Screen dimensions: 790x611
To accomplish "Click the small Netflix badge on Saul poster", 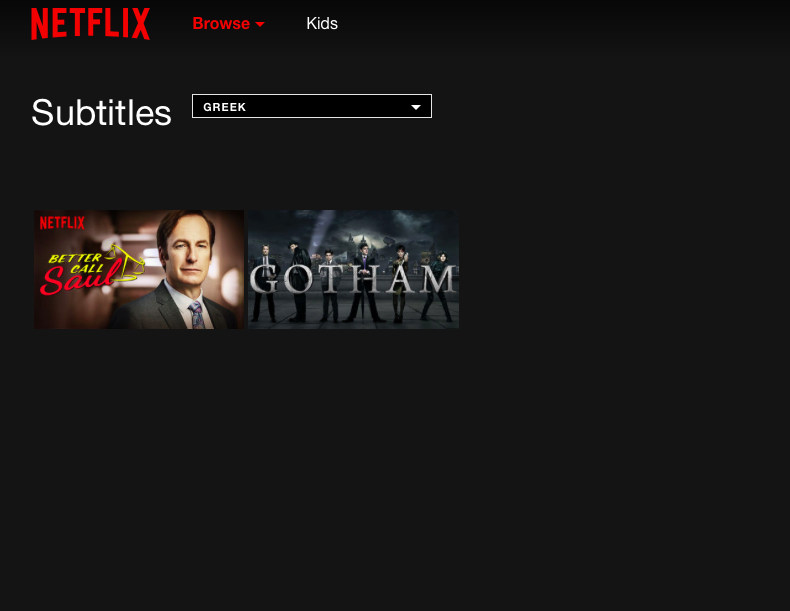I will pos(62,223).
